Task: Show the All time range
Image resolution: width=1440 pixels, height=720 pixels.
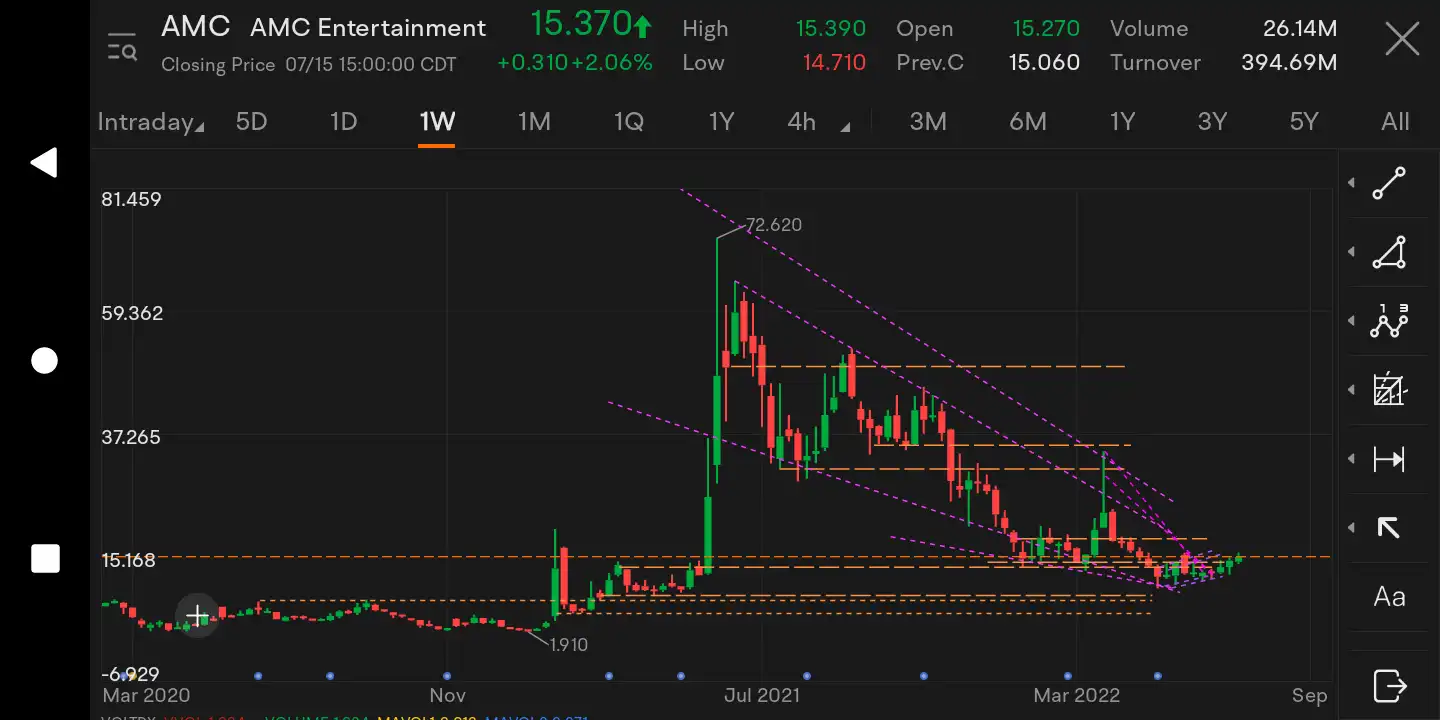Action: tap(1395, 122)
